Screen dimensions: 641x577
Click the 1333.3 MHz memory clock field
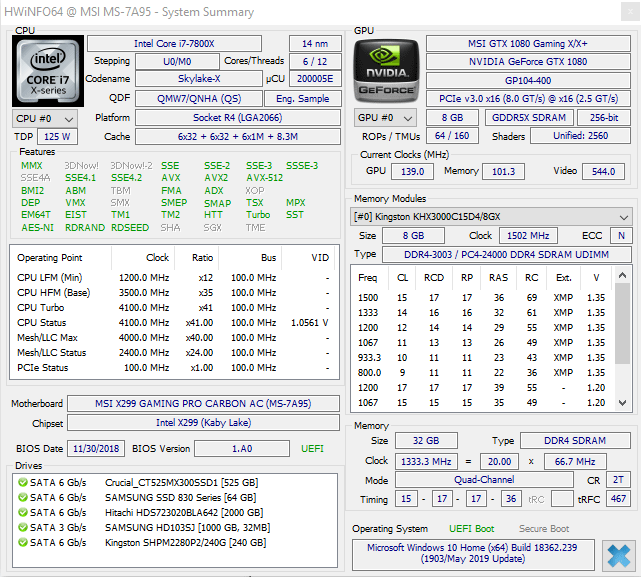coord(426,461)
